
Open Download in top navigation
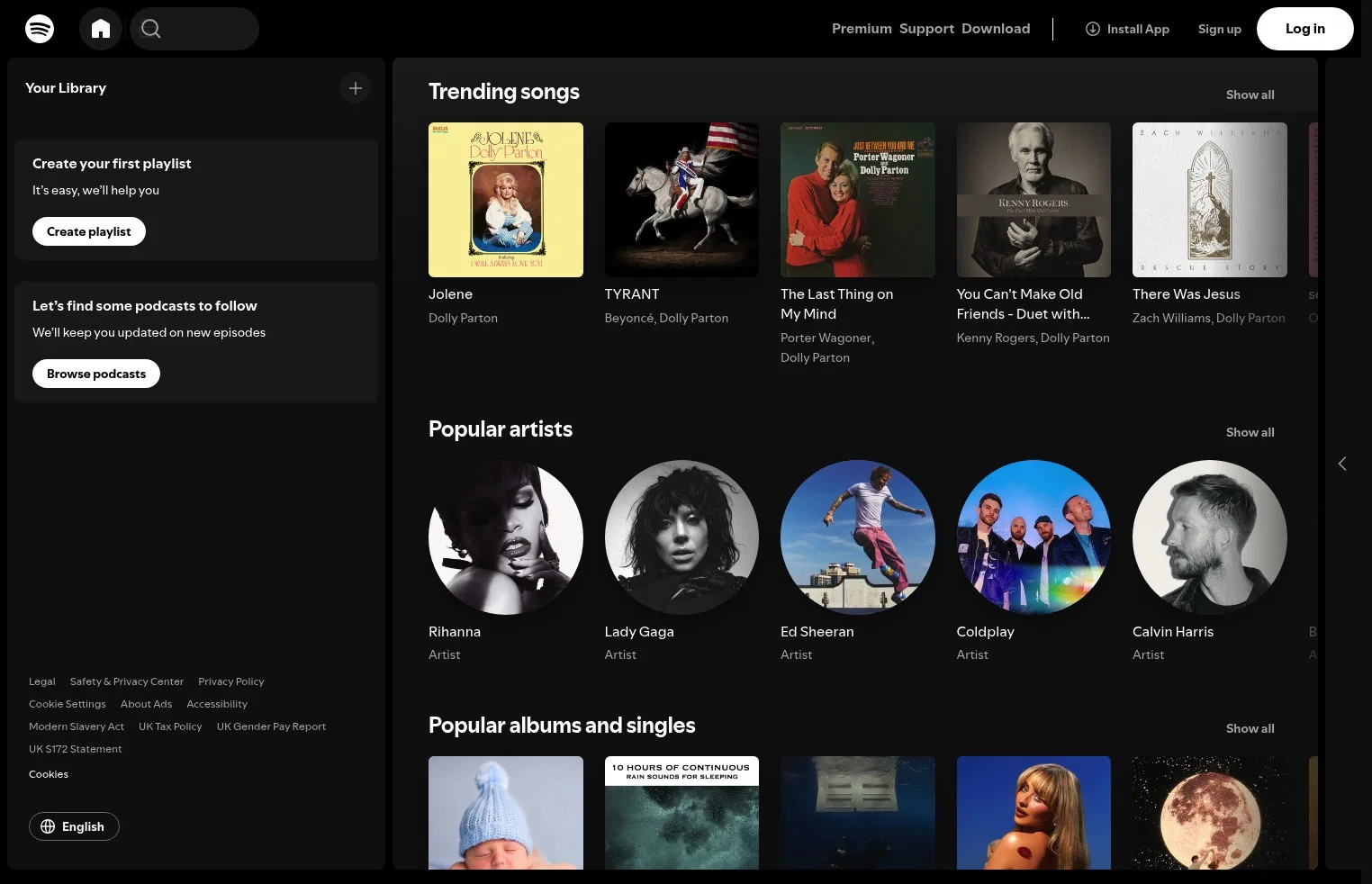996,29
